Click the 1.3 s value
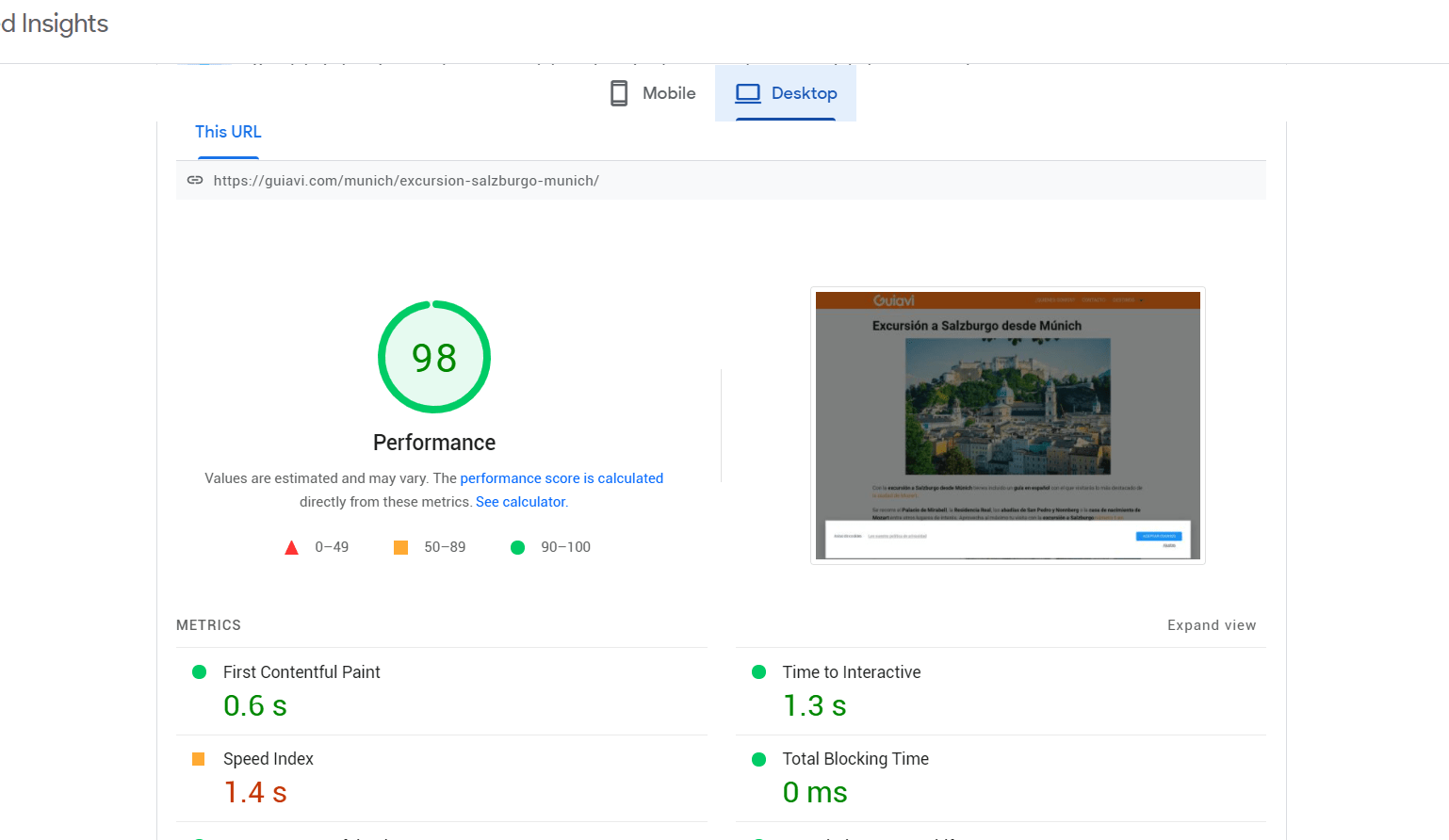 (x=815, y=705)
